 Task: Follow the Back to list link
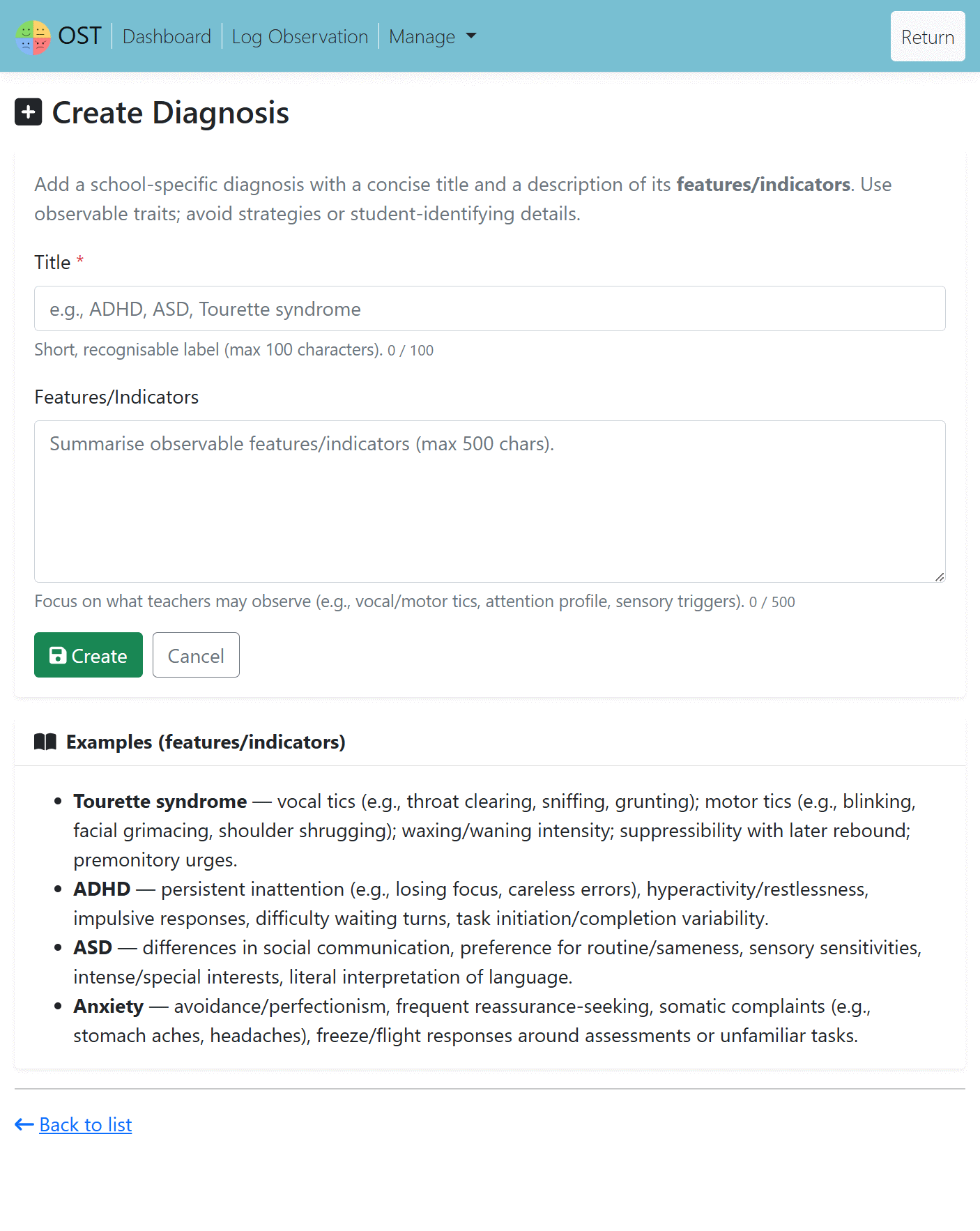(85, 1124)
